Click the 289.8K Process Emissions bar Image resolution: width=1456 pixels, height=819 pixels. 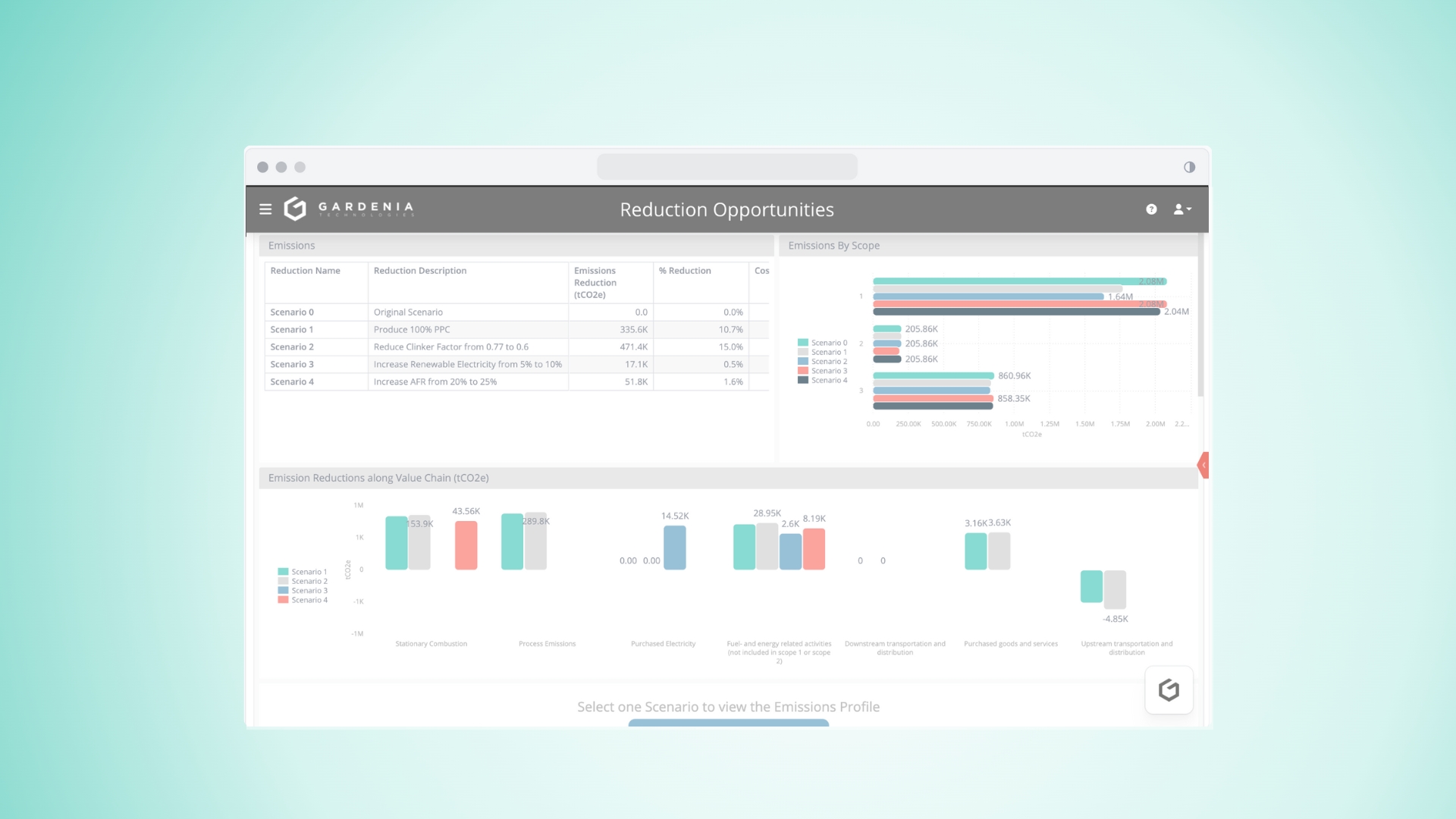point(535,541)
